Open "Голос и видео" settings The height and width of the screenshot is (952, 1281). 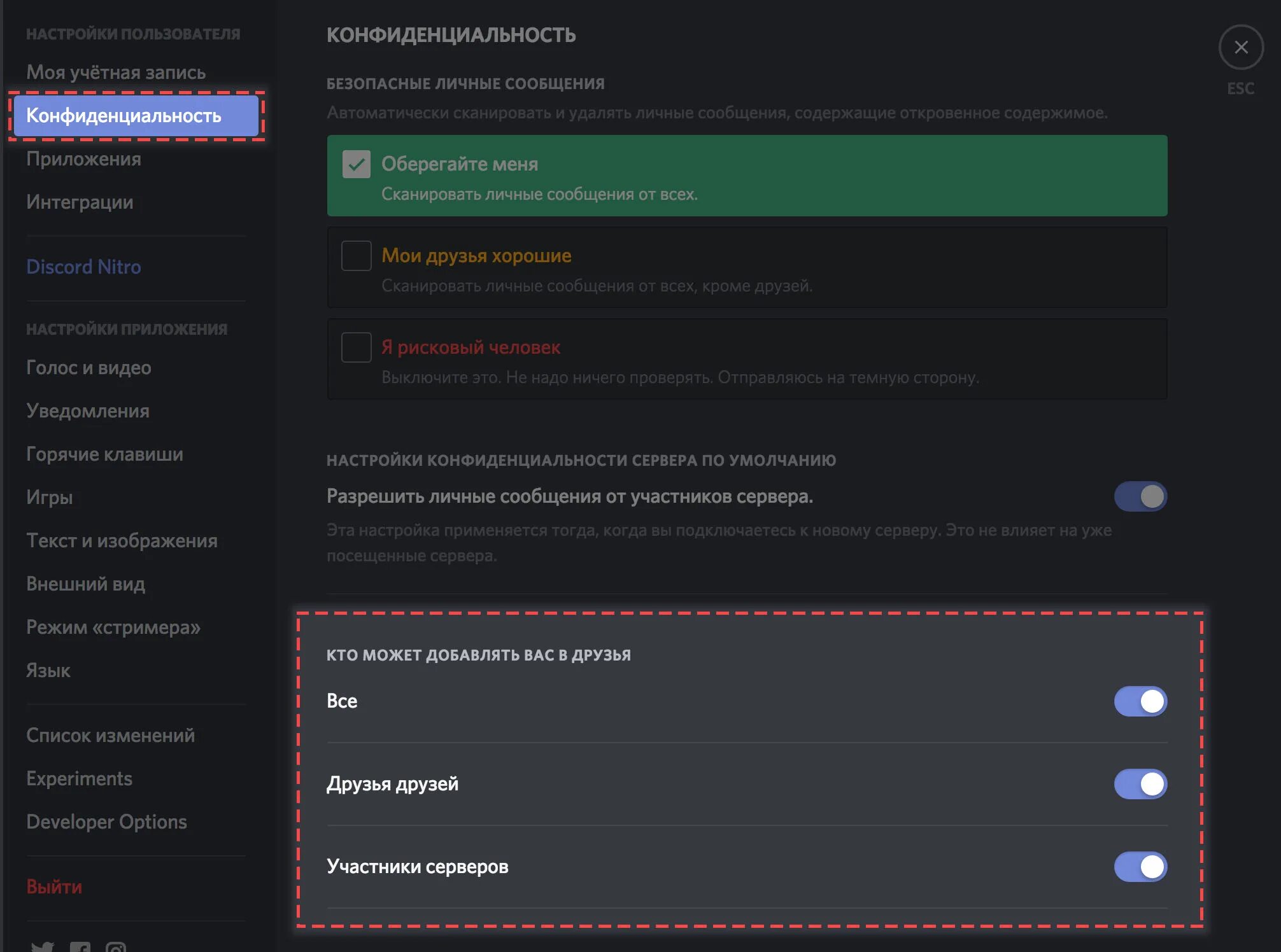click(x=88, y=368)
